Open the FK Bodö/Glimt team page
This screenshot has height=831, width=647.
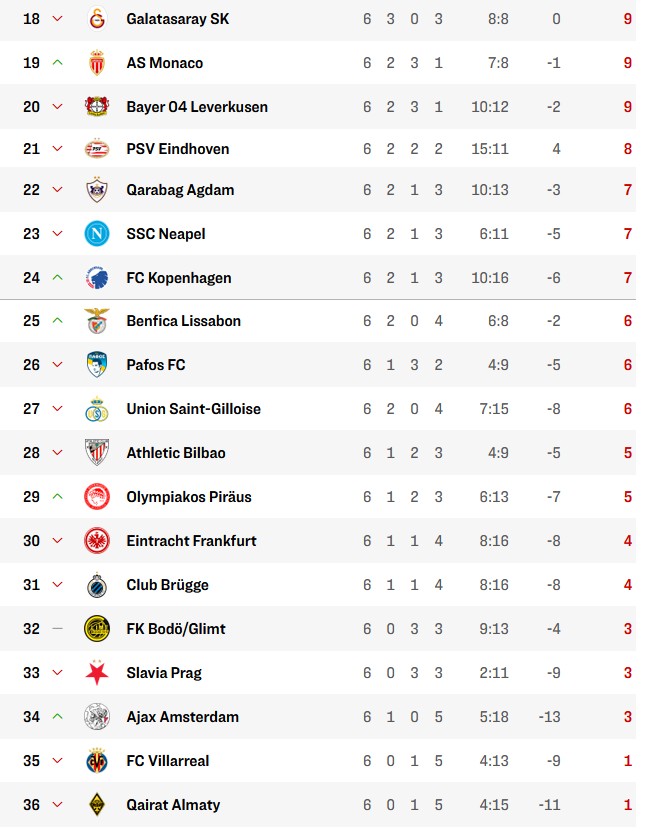click(176, 629)
